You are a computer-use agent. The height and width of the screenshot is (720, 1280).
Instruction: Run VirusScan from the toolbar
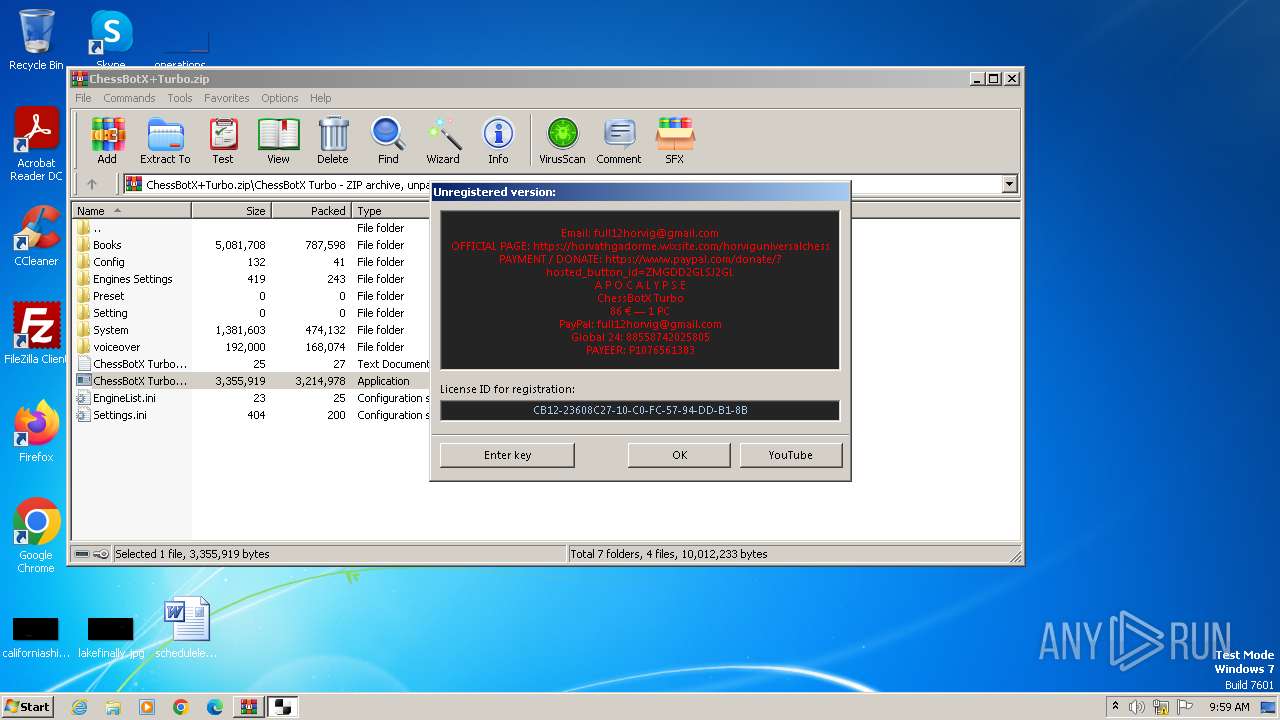pos(562,141)
